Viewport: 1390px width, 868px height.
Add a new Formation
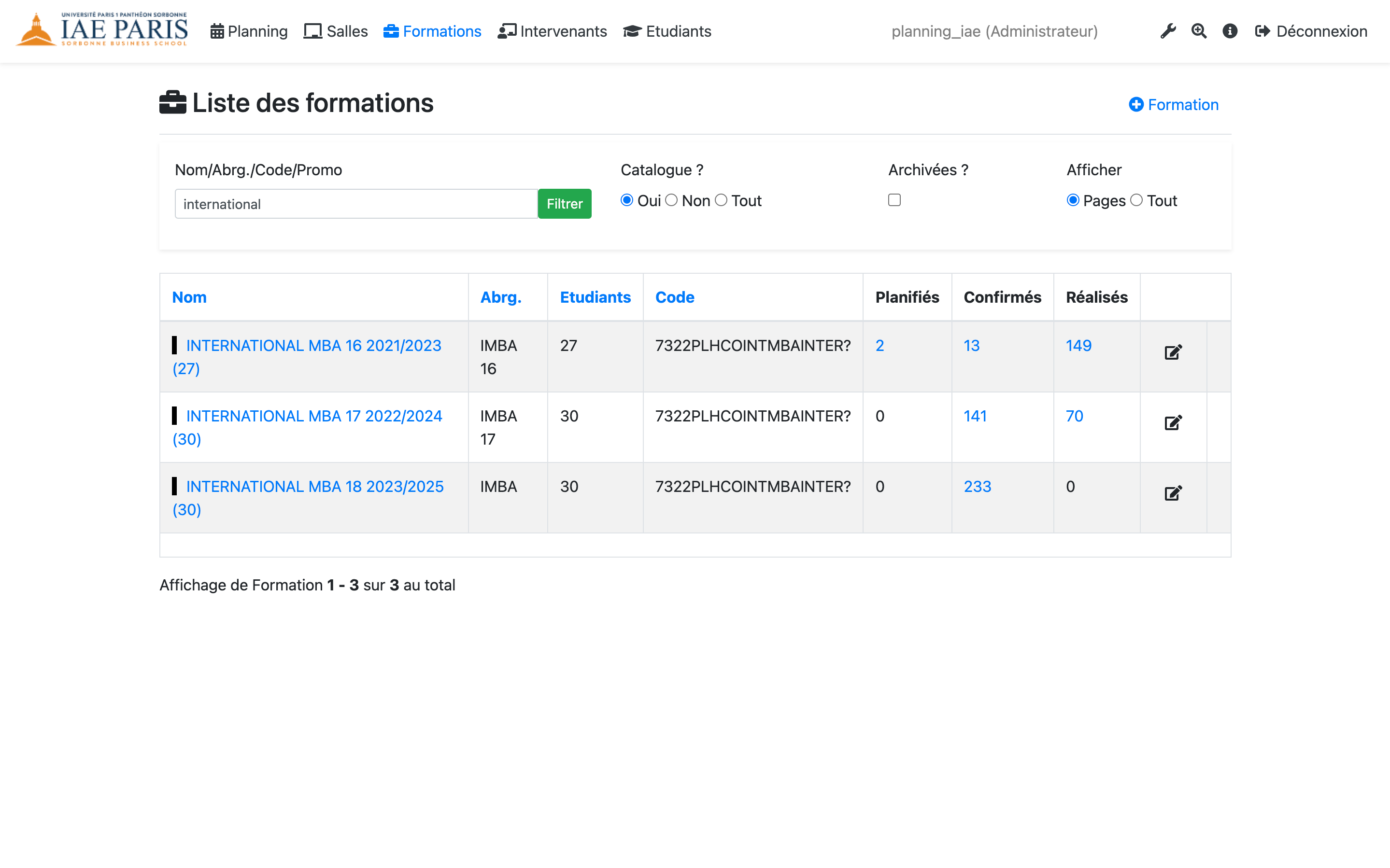(1174, 104)
